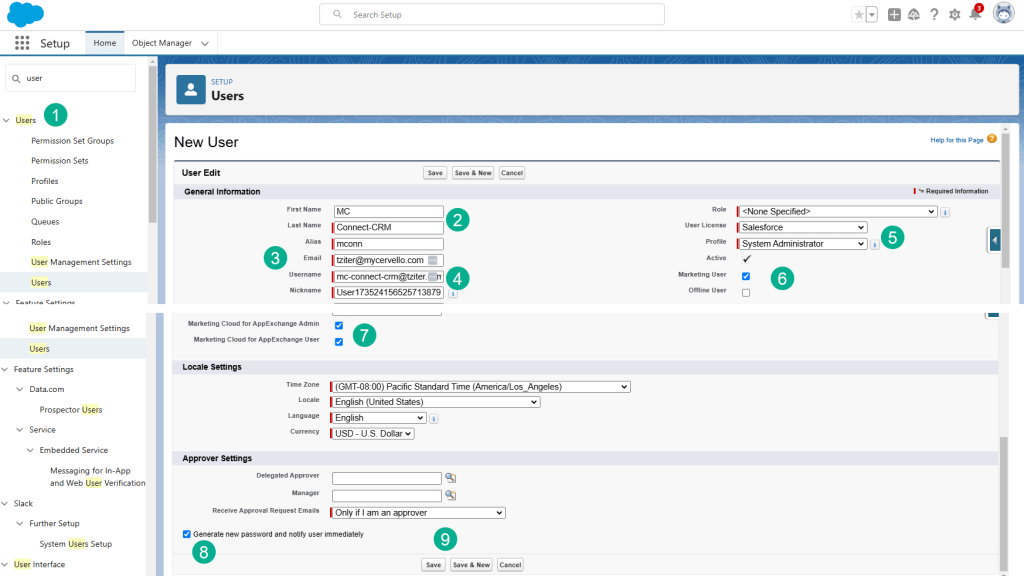
Task: Open the Setup gear menu icon
Action: tap(954, 14)
